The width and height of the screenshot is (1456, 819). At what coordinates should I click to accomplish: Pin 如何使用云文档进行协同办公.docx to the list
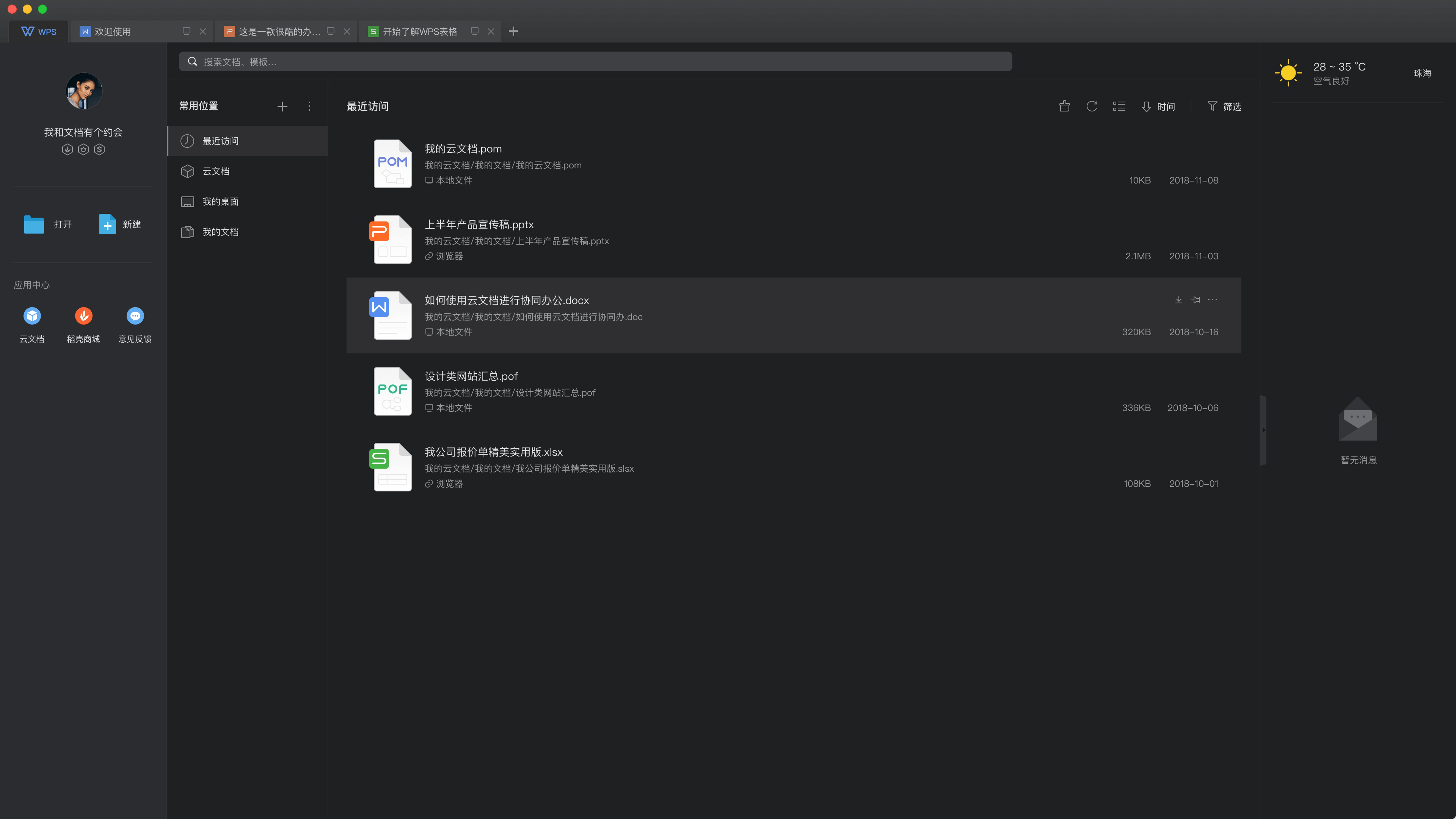coord(1196,300)
